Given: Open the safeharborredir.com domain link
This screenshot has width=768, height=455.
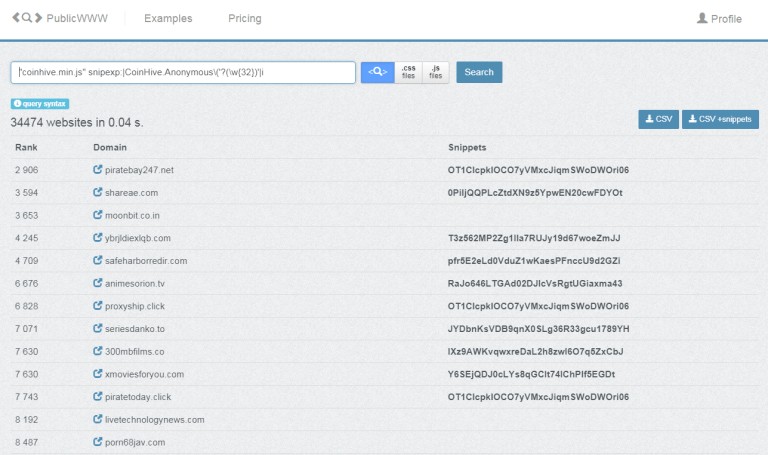Looking at the screenshot, I should tap(146, 261).
